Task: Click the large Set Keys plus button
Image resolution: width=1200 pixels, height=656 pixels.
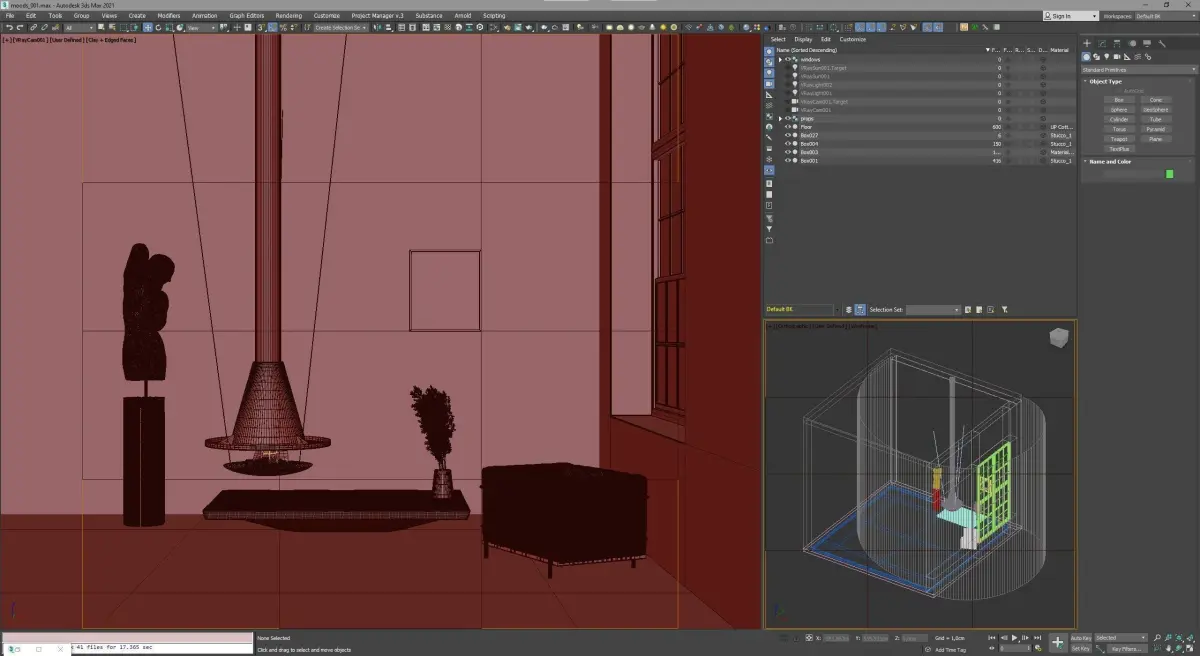Action: [x=1058, y=642]
